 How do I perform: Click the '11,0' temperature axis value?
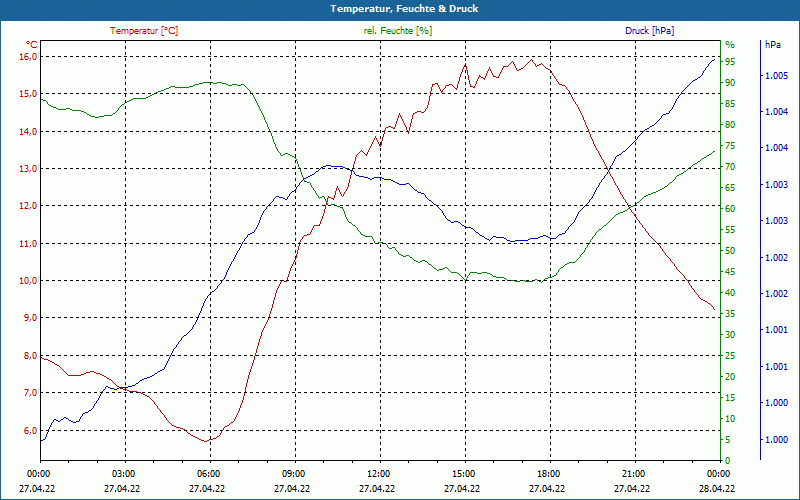coord(29,243)
